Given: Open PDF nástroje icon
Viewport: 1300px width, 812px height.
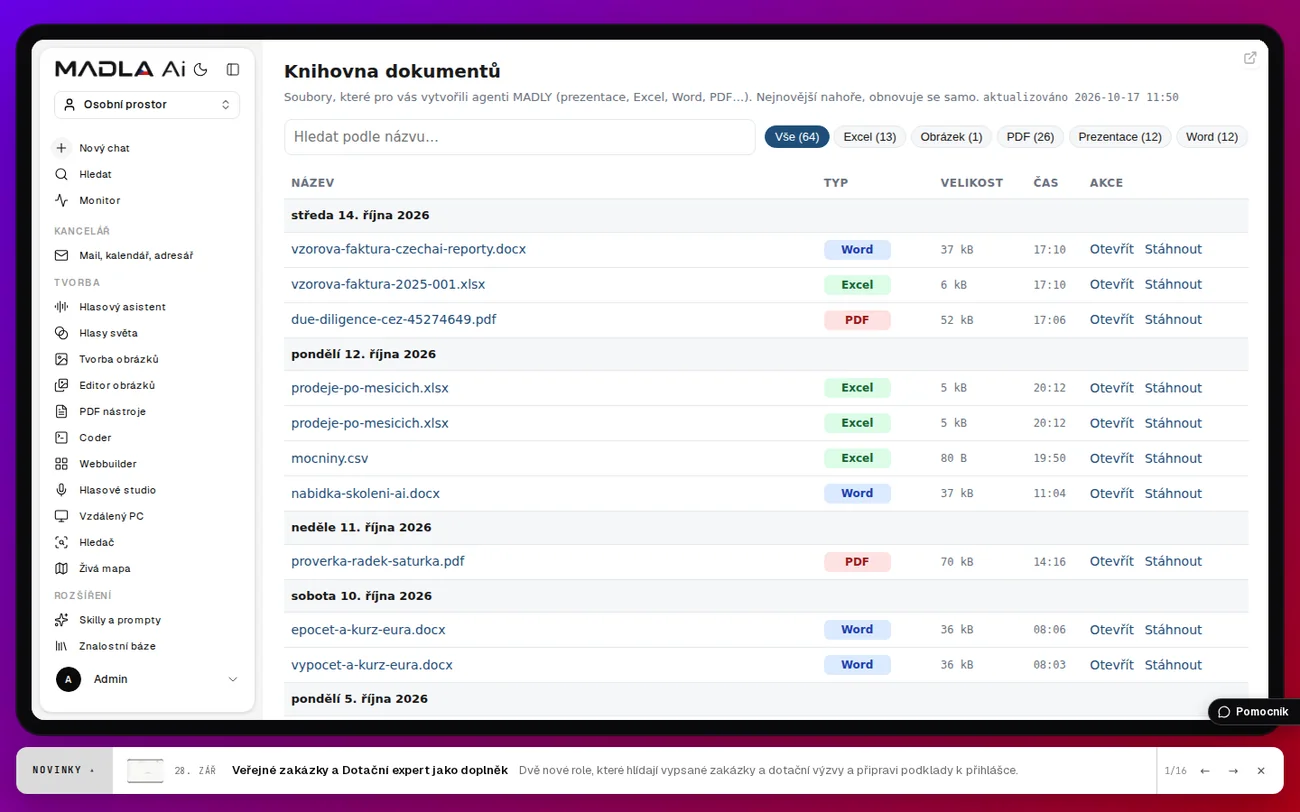Looking at the screenshot, I should pos(61,411).
